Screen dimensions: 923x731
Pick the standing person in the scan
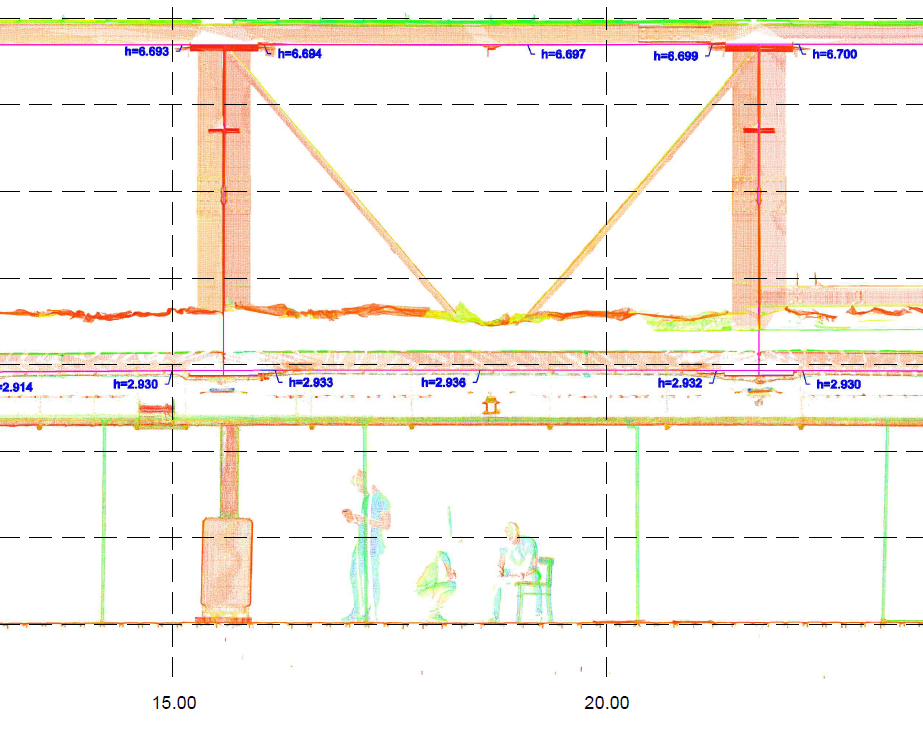click(367, 545)
